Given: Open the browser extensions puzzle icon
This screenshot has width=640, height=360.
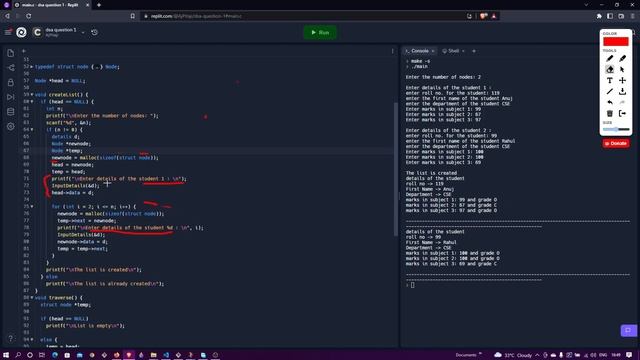Looking at the screenshot, I should click(599, 16).
